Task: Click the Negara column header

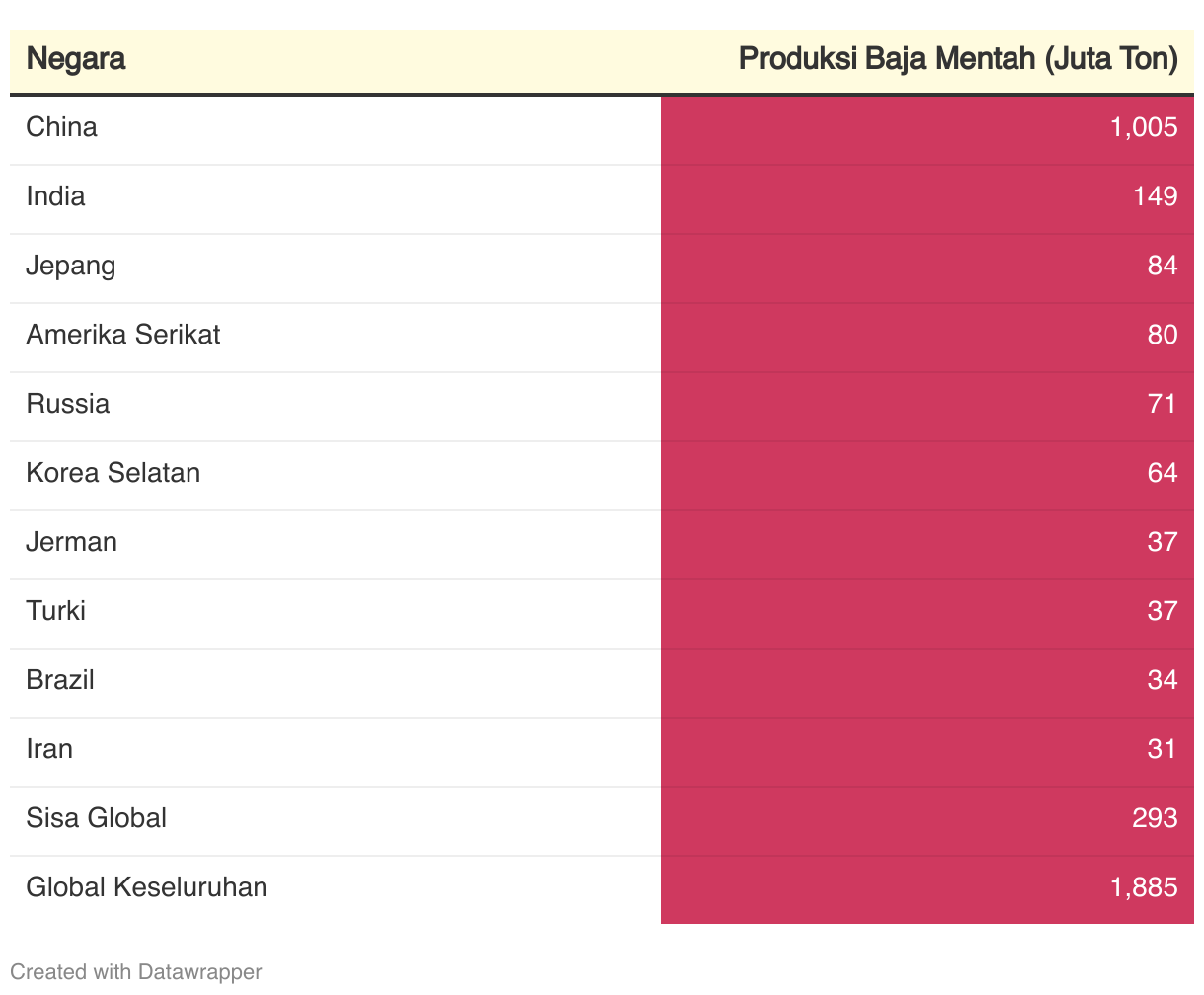Action: [x=76, y=59]
